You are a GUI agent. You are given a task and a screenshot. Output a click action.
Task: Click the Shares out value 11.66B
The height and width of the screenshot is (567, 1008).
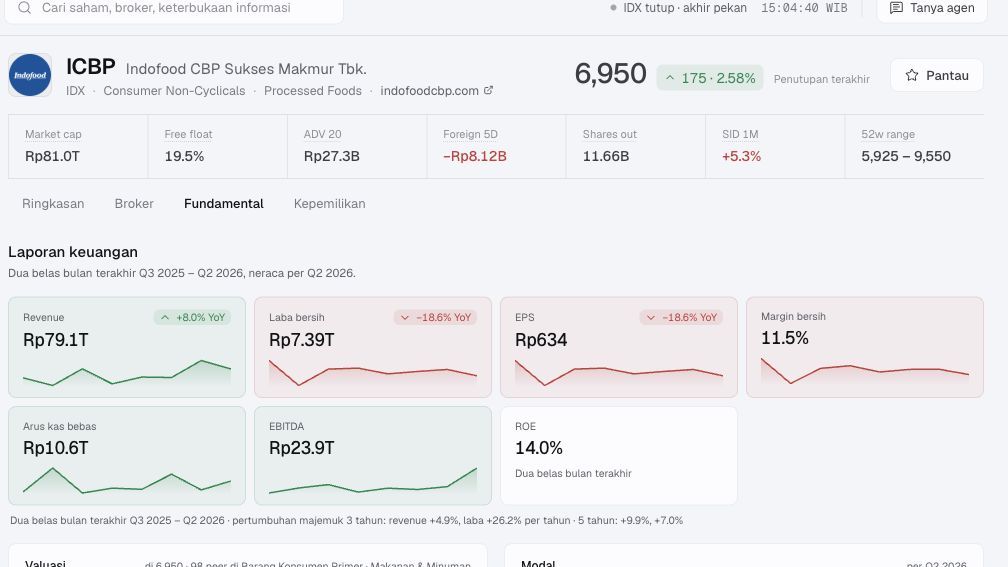click(x=606, y=156)
